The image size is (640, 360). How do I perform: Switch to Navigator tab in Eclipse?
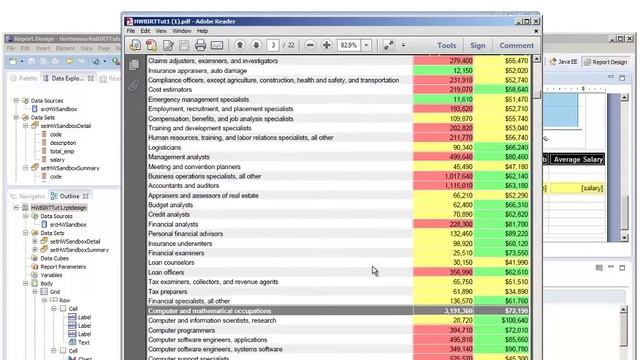tap(28, 196)
